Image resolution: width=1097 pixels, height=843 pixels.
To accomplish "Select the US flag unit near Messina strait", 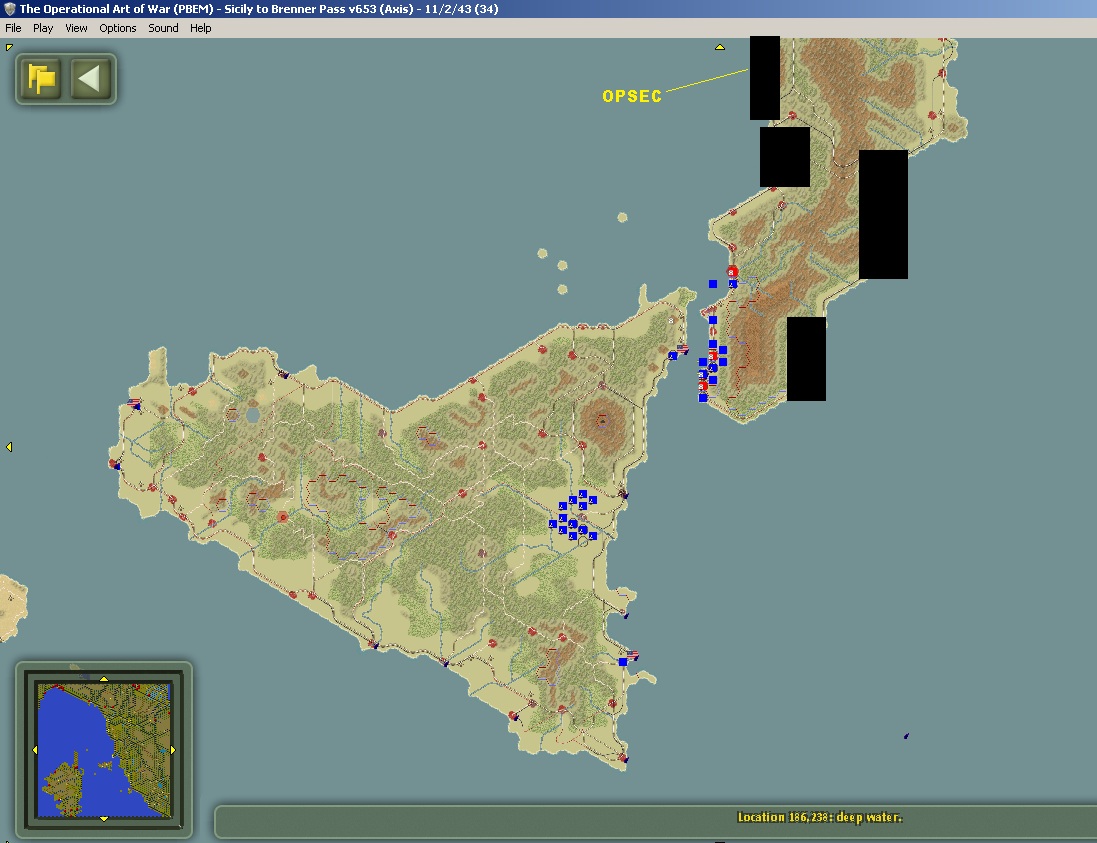I will tap(681, 349).
